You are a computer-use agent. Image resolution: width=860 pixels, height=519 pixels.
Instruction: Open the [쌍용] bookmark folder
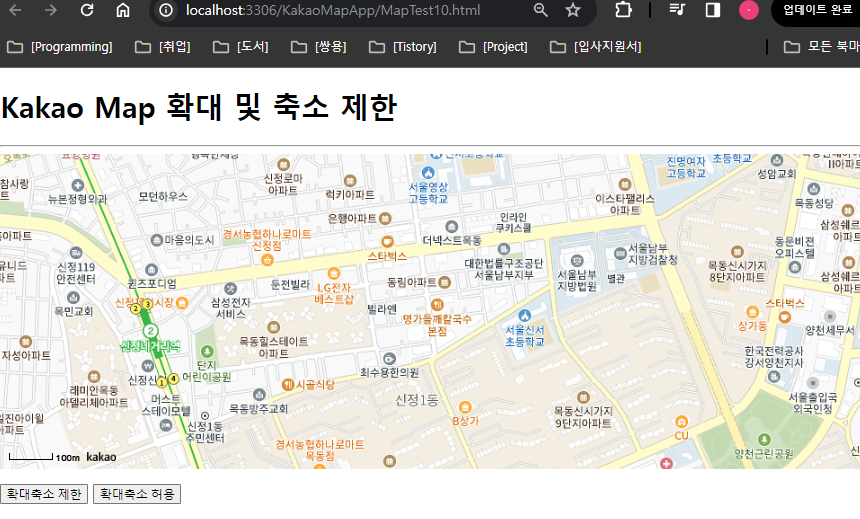point(319,47)
